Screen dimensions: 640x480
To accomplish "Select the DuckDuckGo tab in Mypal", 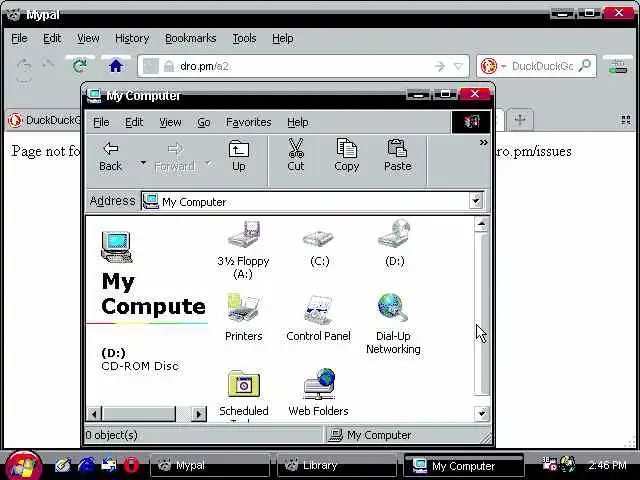I will 44,120.
